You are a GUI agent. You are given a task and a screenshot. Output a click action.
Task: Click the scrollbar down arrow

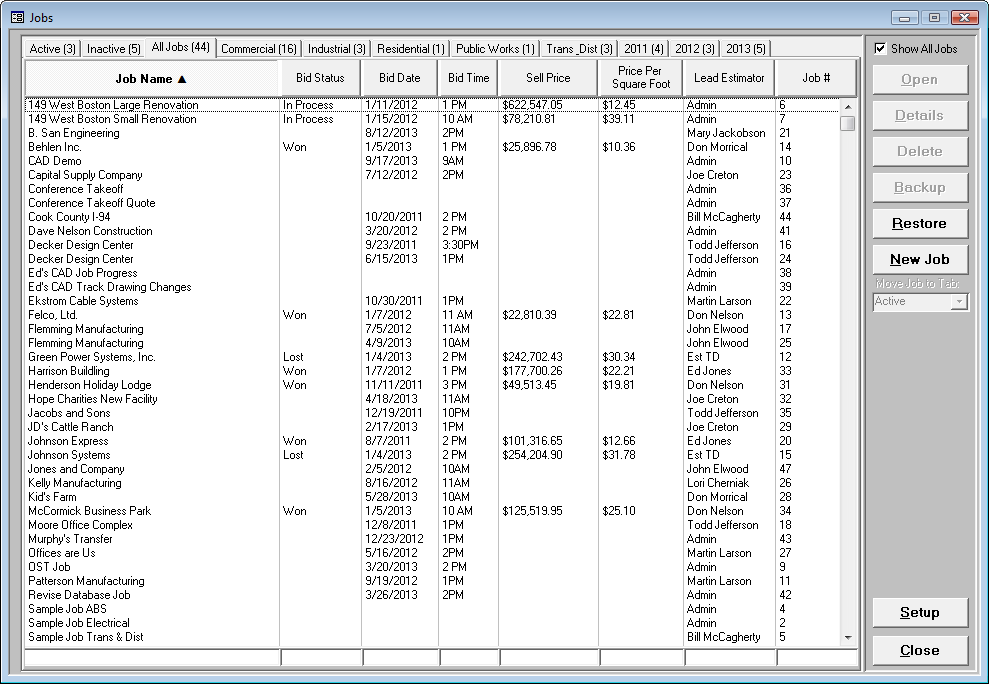(848, 637)
